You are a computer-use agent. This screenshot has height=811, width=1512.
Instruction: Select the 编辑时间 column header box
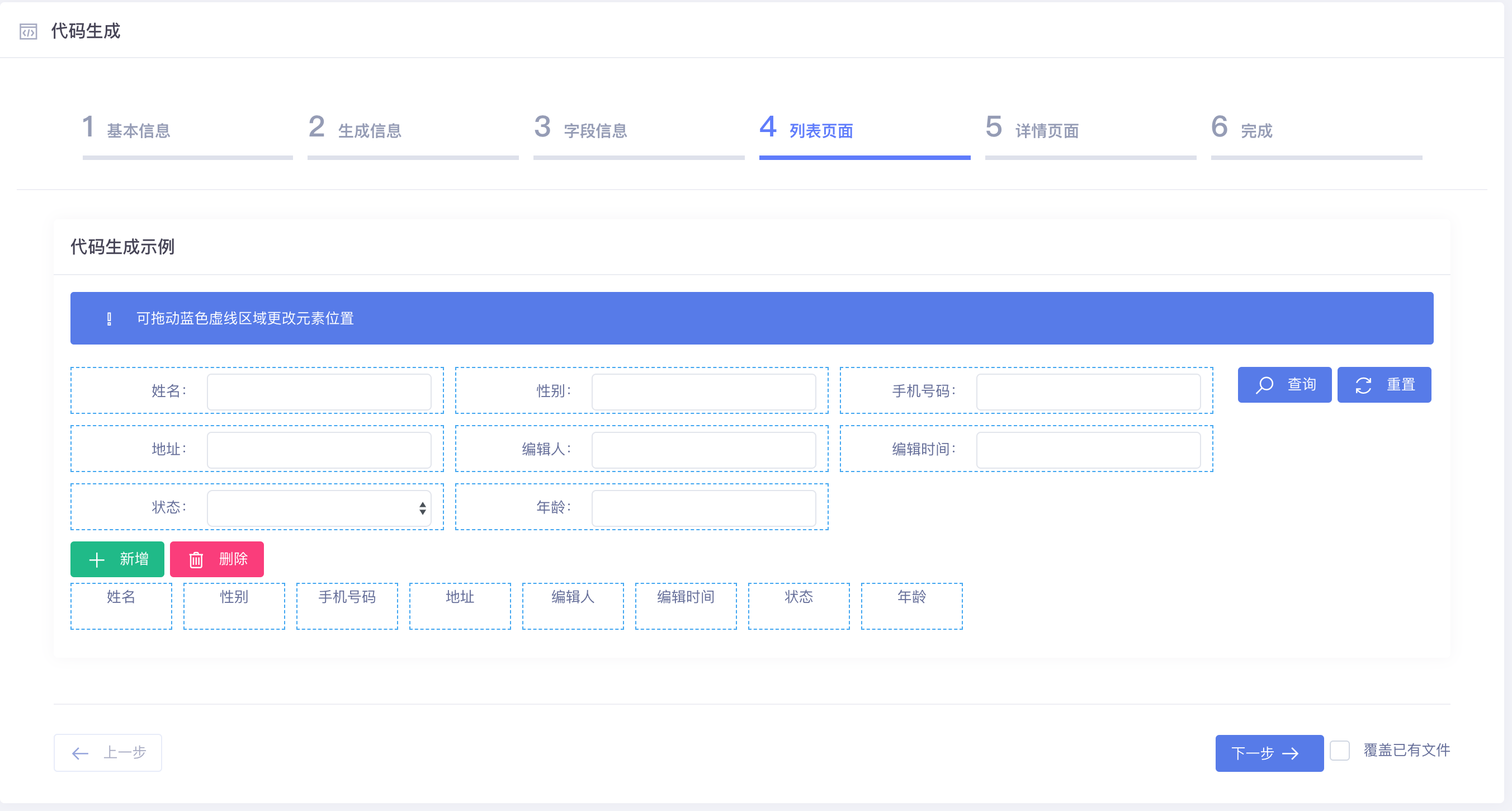tap(686, 606)
